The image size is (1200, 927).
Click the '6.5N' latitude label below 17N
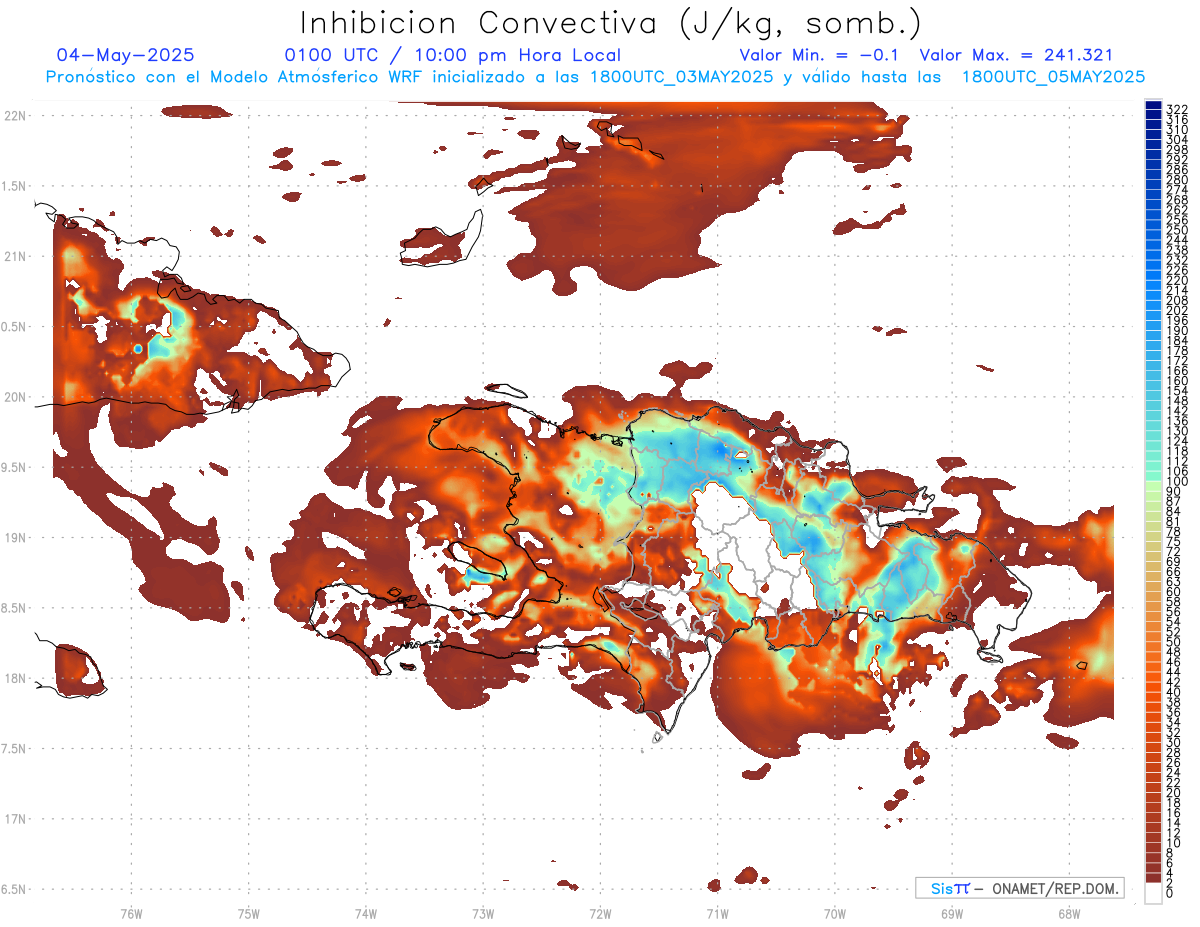click(14, 889)
